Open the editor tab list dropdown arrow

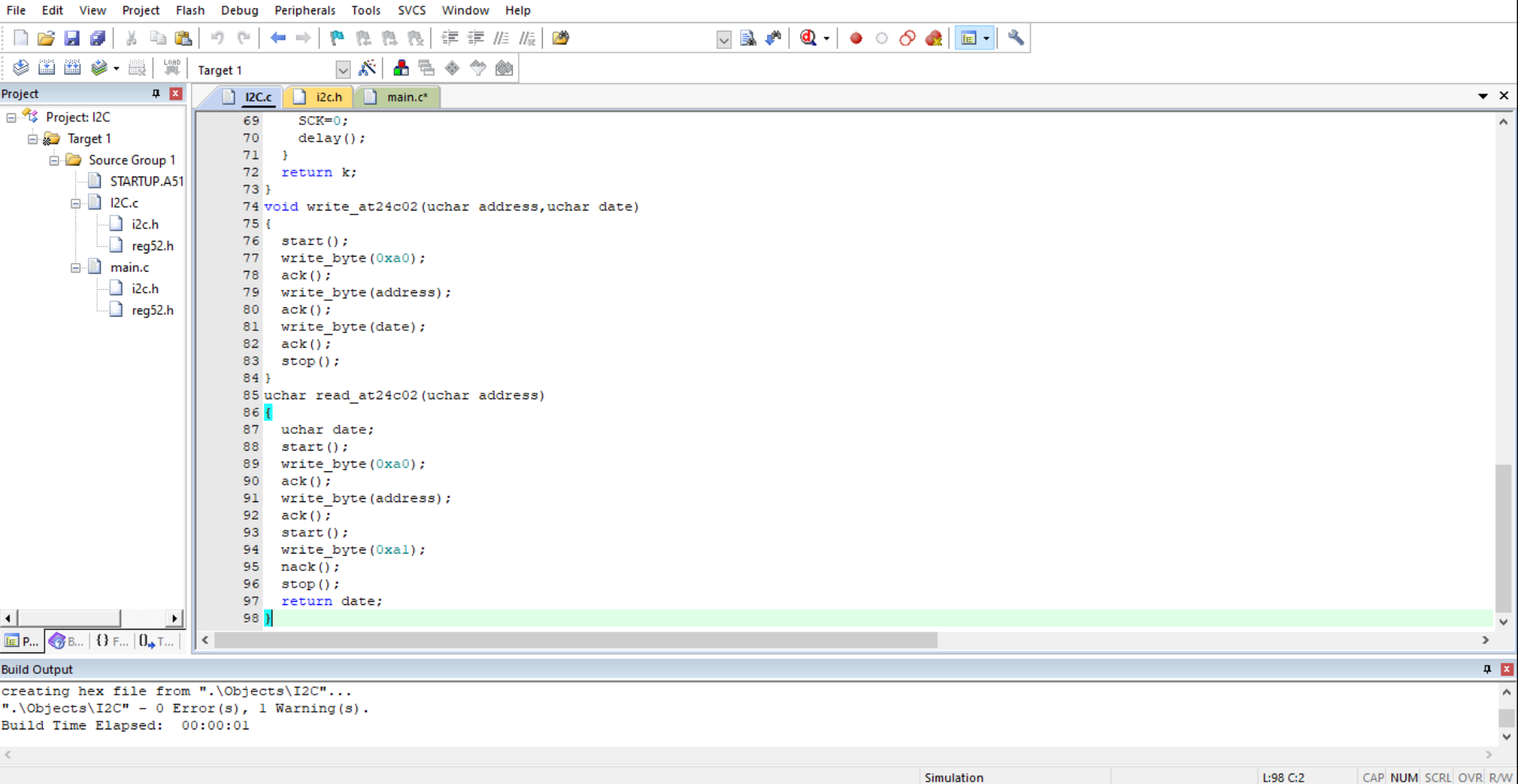click(1482, 96)
